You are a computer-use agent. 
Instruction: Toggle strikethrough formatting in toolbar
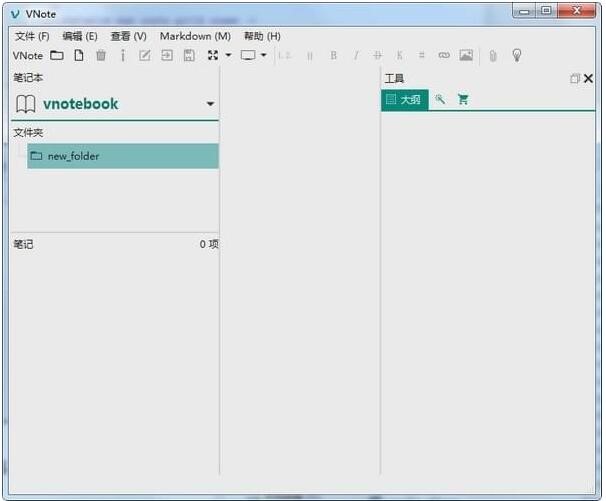(378, 56)
